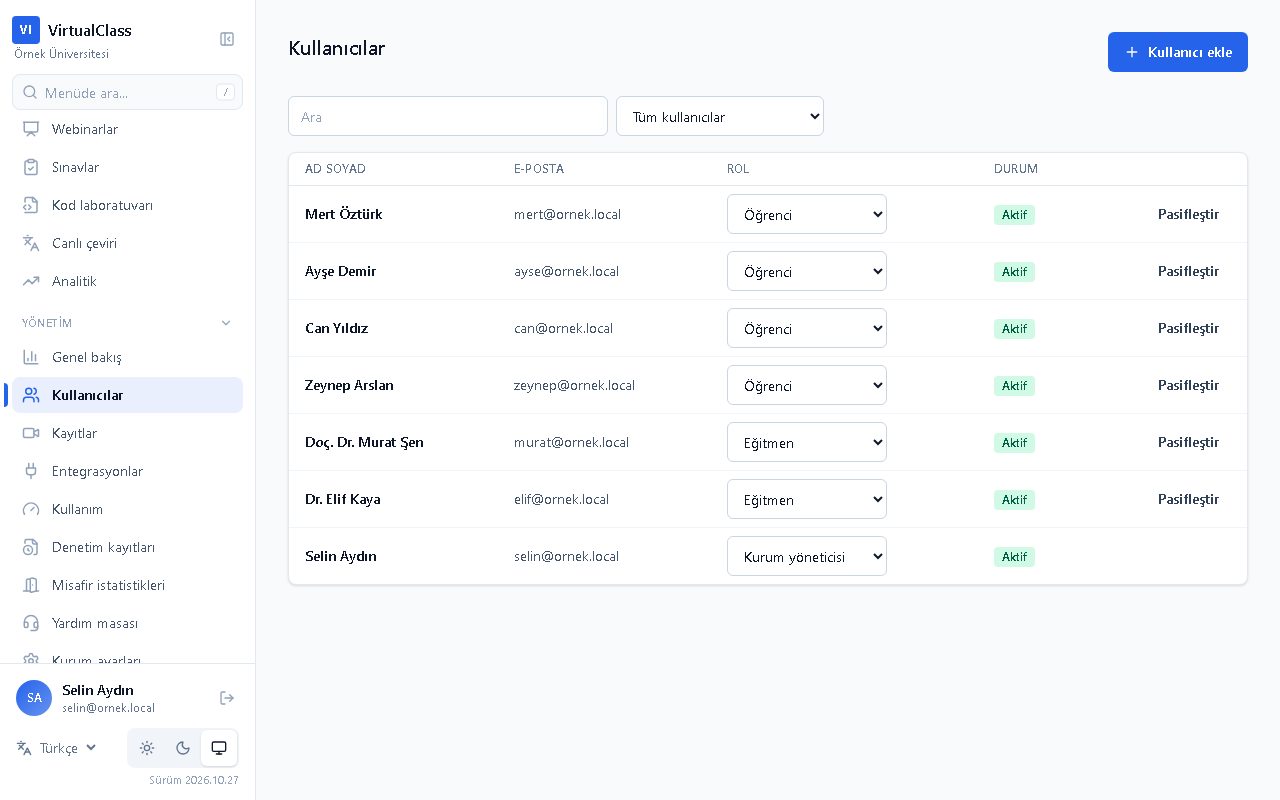Open Analitik from the sidebar
Viewport: 1280px width, 800px height.
(x=128, y=281)
